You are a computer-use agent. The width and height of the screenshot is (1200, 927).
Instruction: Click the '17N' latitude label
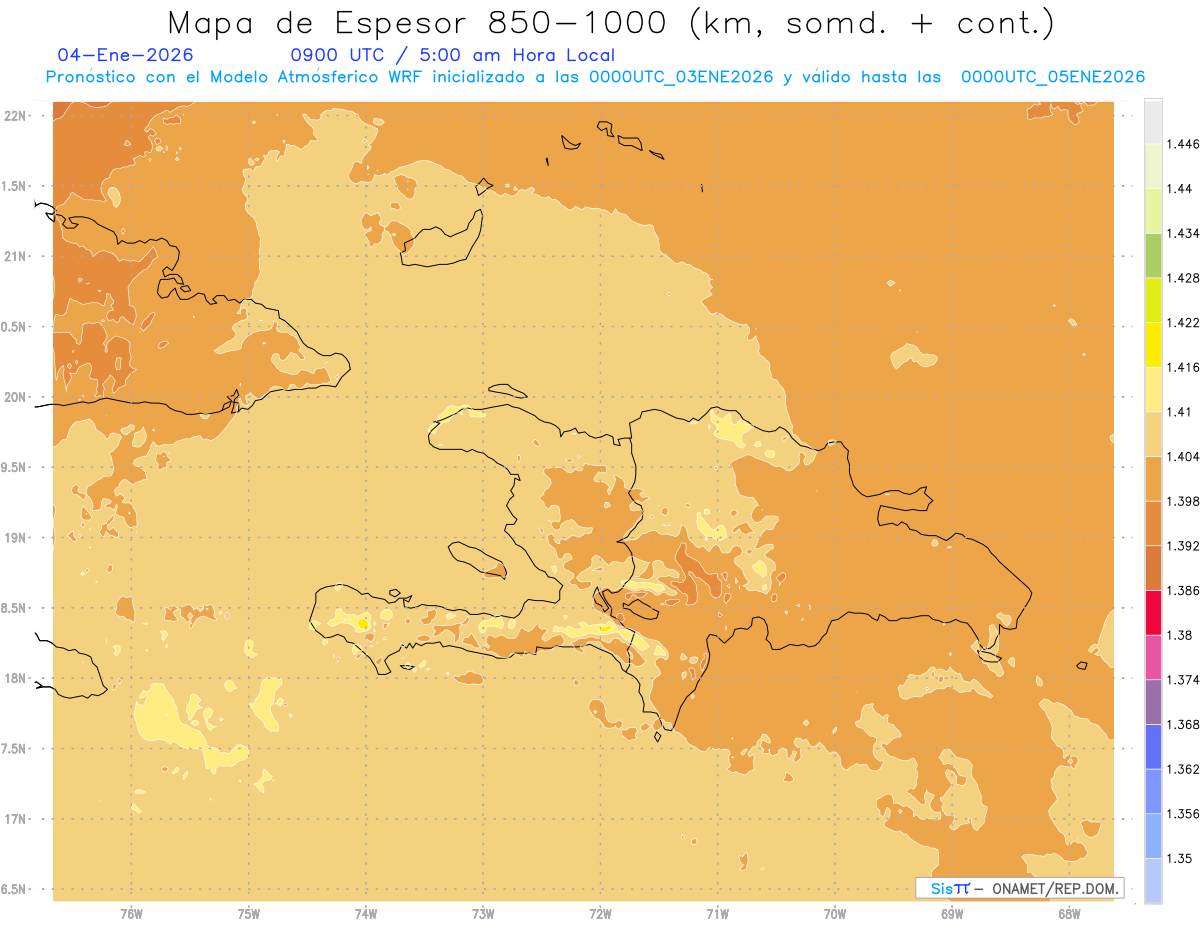[17, 820]
